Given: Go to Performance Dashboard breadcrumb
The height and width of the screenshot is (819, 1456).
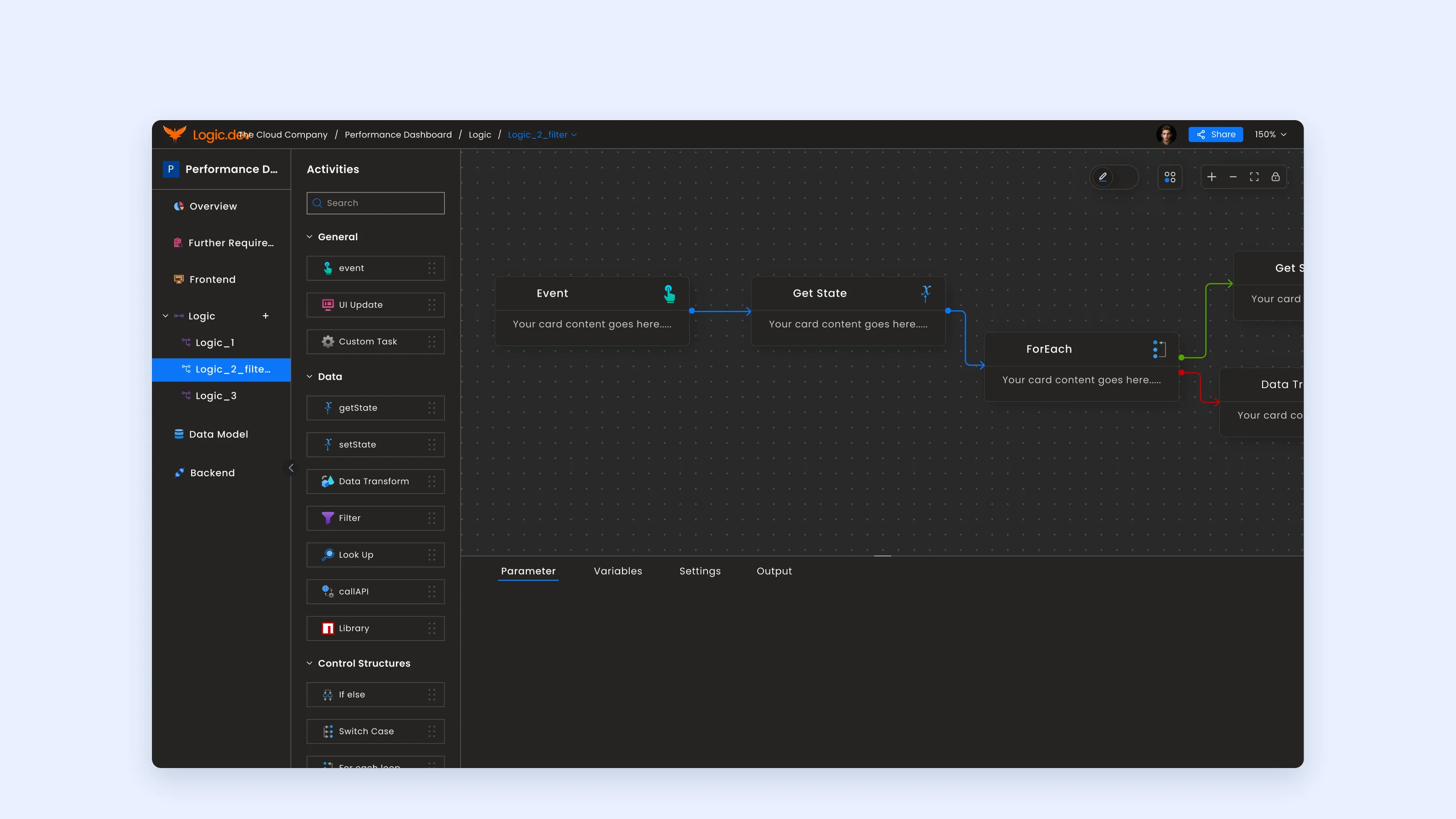Looking at the screenshot, I should pos(398,135).
